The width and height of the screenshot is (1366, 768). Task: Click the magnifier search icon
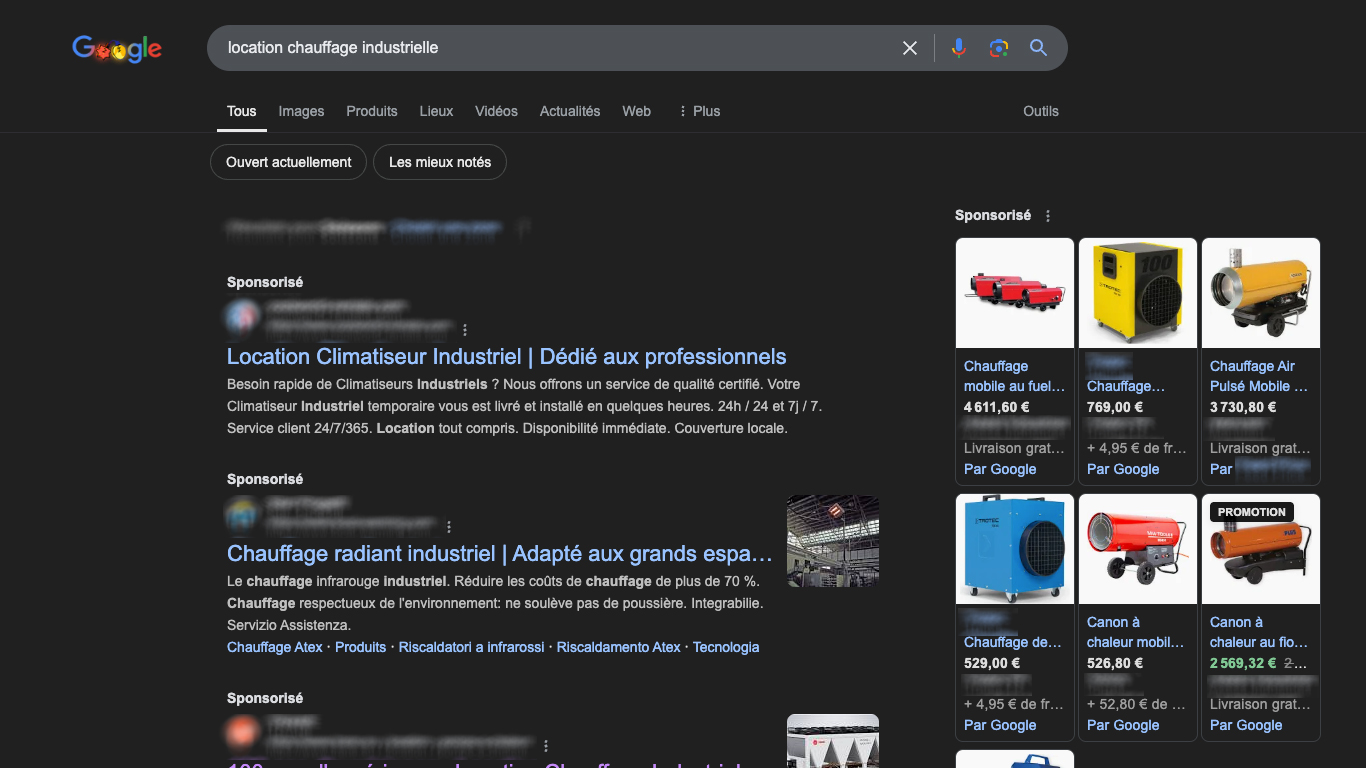(1039, 48)
